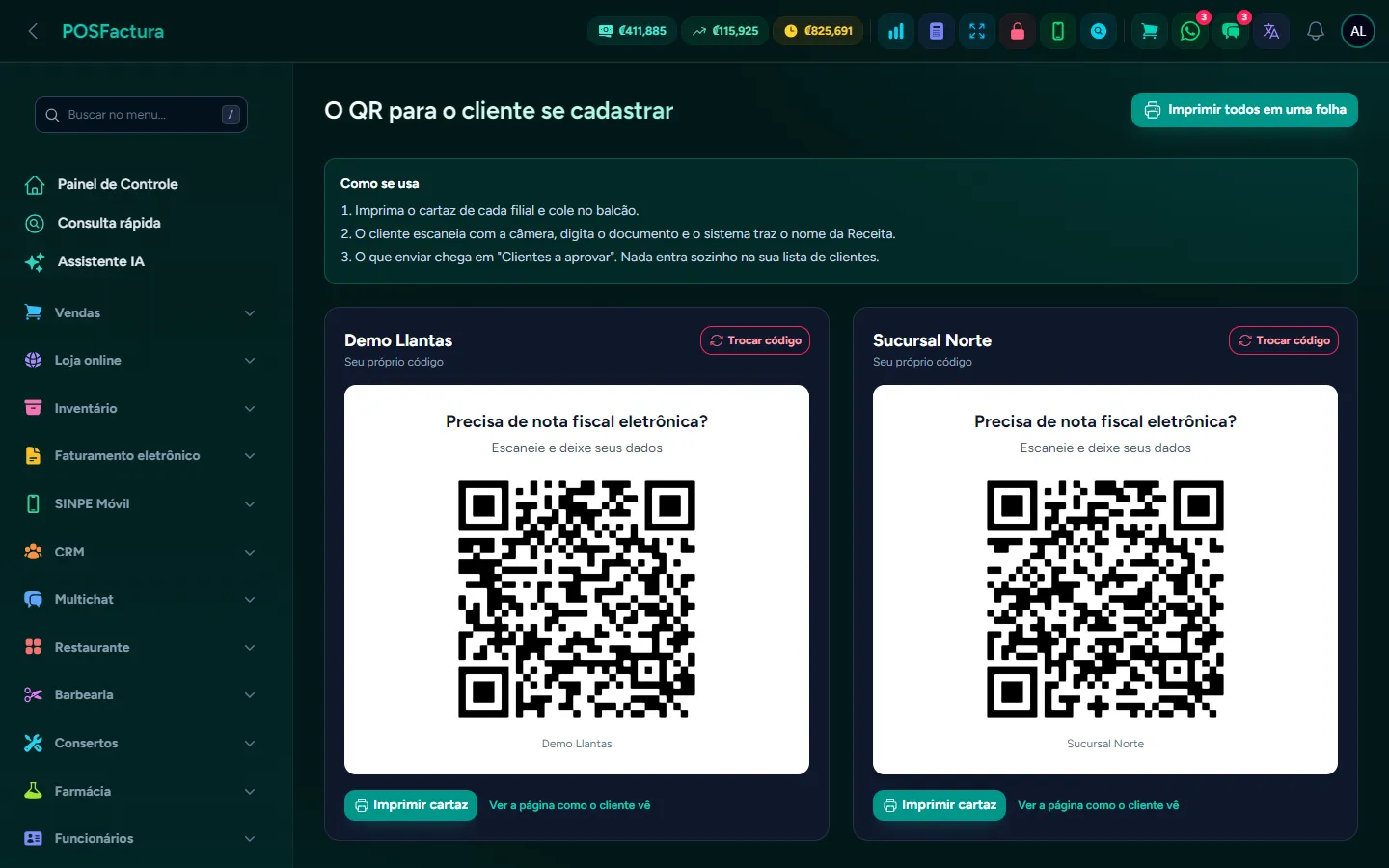Focus the 'Buscar no menu' search field
The image size is (1389, 868).
(141, 115)
